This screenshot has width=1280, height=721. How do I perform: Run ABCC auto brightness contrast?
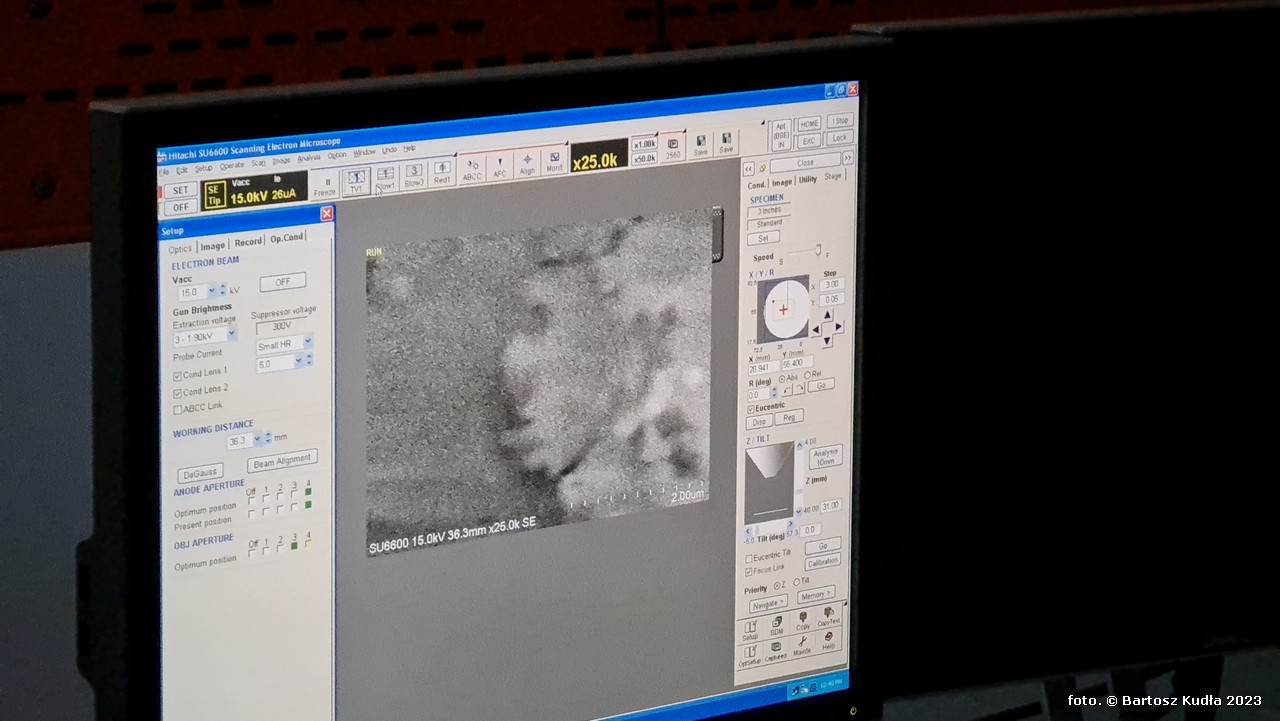471,168
